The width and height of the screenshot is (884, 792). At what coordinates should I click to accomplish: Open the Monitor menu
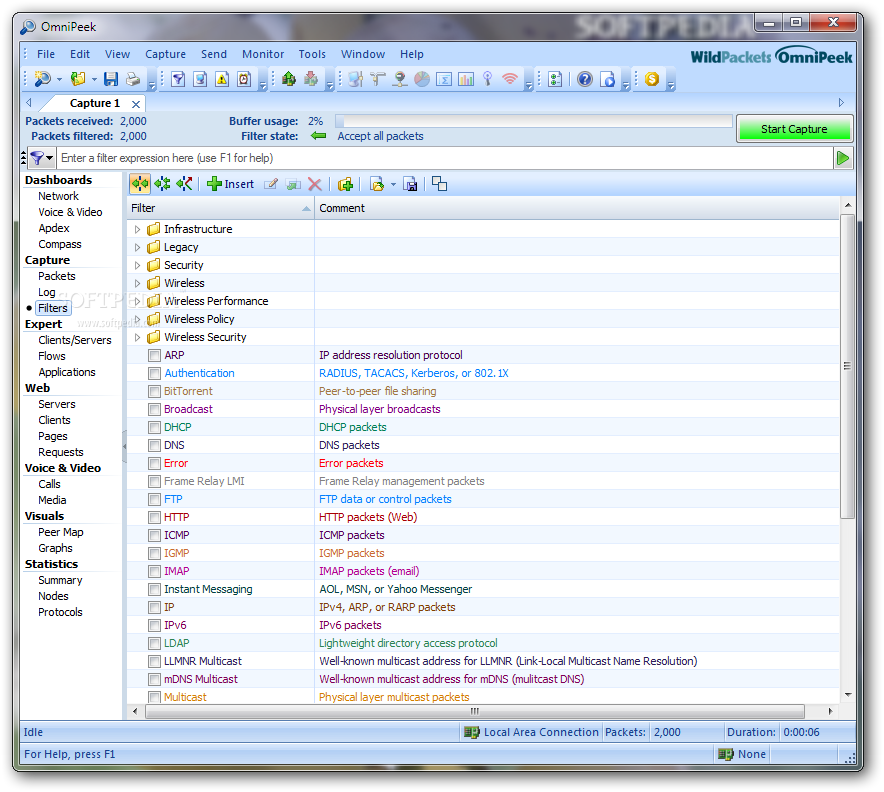[263, 54]
